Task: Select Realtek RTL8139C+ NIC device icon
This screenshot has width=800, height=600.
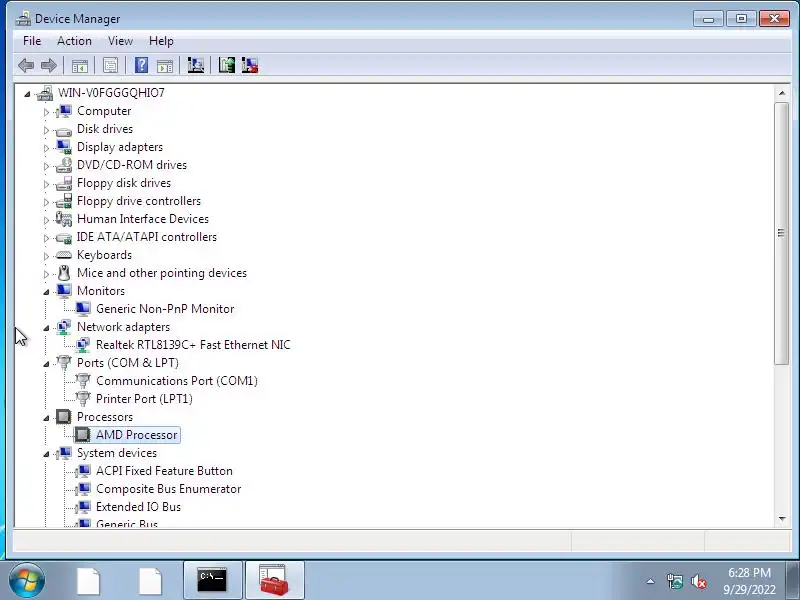Action: (x=83, y=345)
